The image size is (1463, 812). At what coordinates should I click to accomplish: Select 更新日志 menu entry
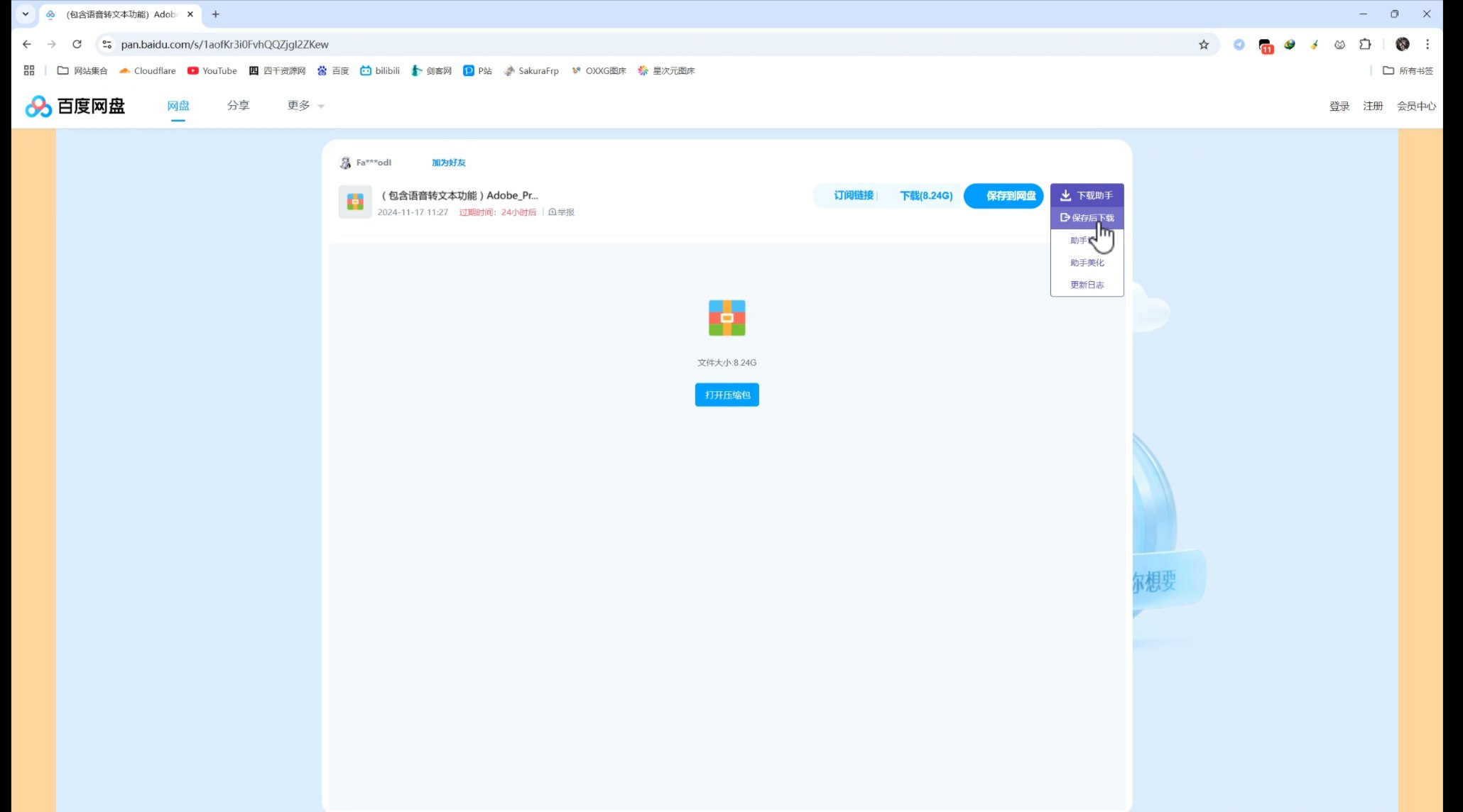point(1087,285)
